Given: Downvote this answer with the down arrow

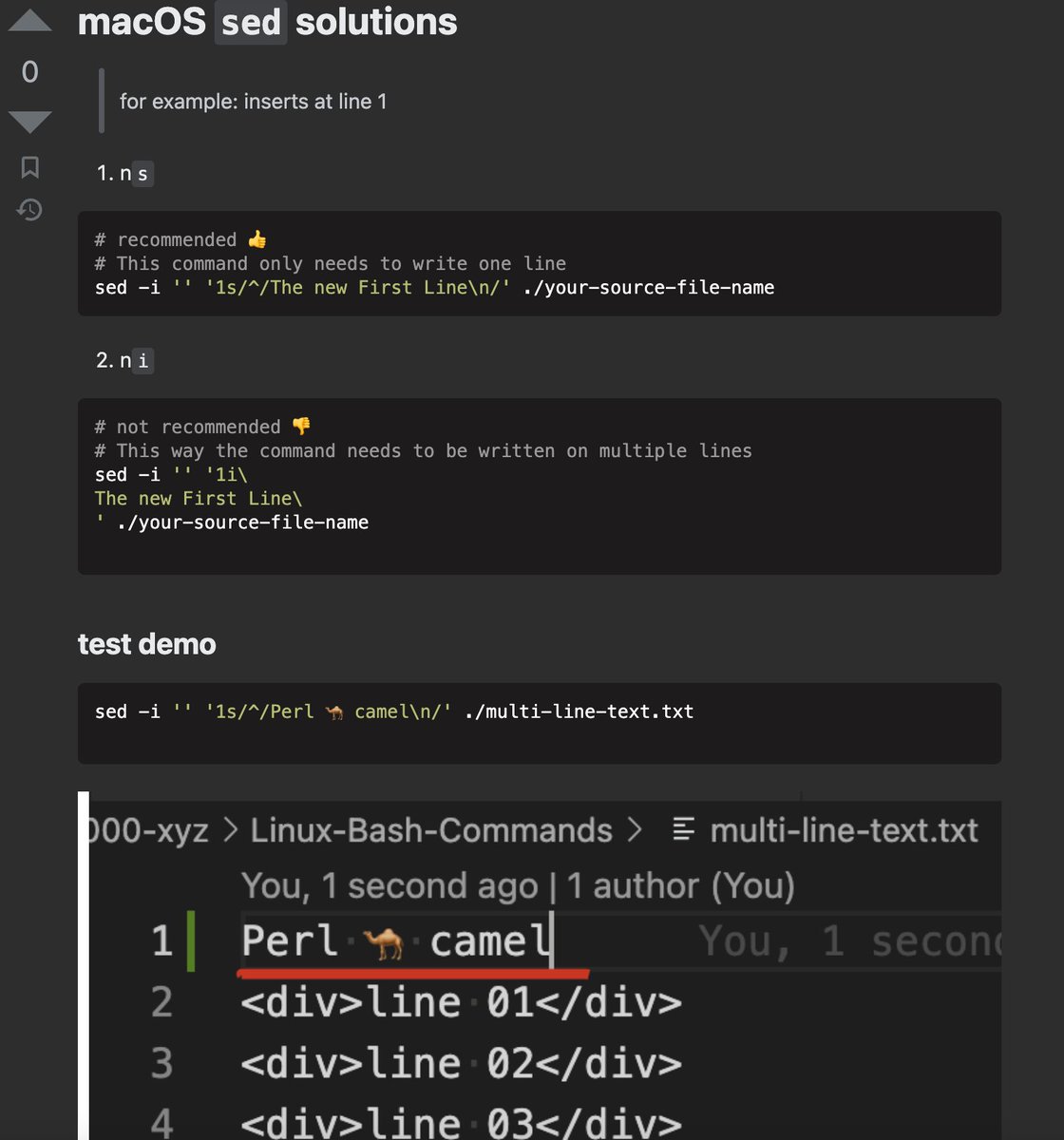Looking at the screenshot, I should 29,122.
